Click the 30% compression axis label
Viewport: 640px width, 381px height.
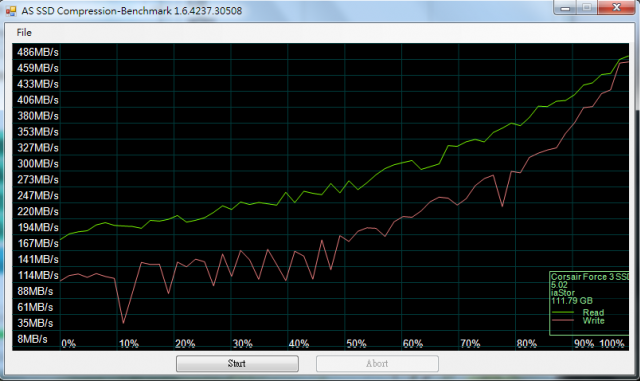pos(242,344)
